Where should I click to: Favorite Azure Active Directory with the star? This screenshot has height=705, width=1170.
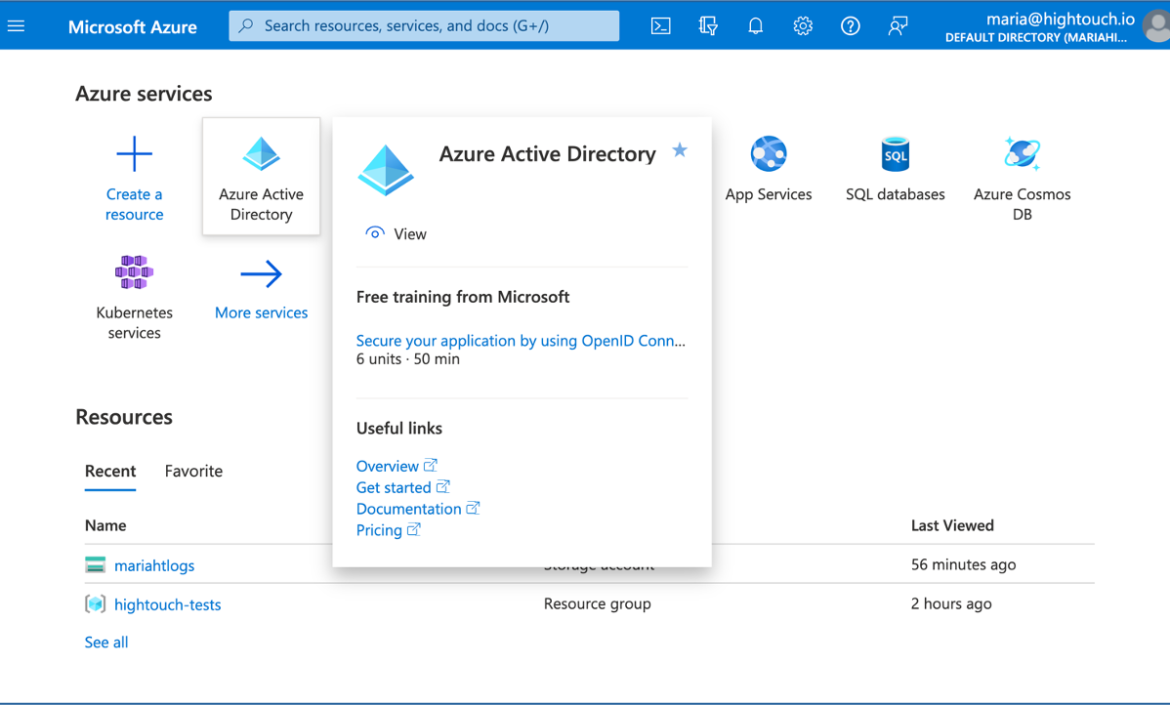[680, 150]
